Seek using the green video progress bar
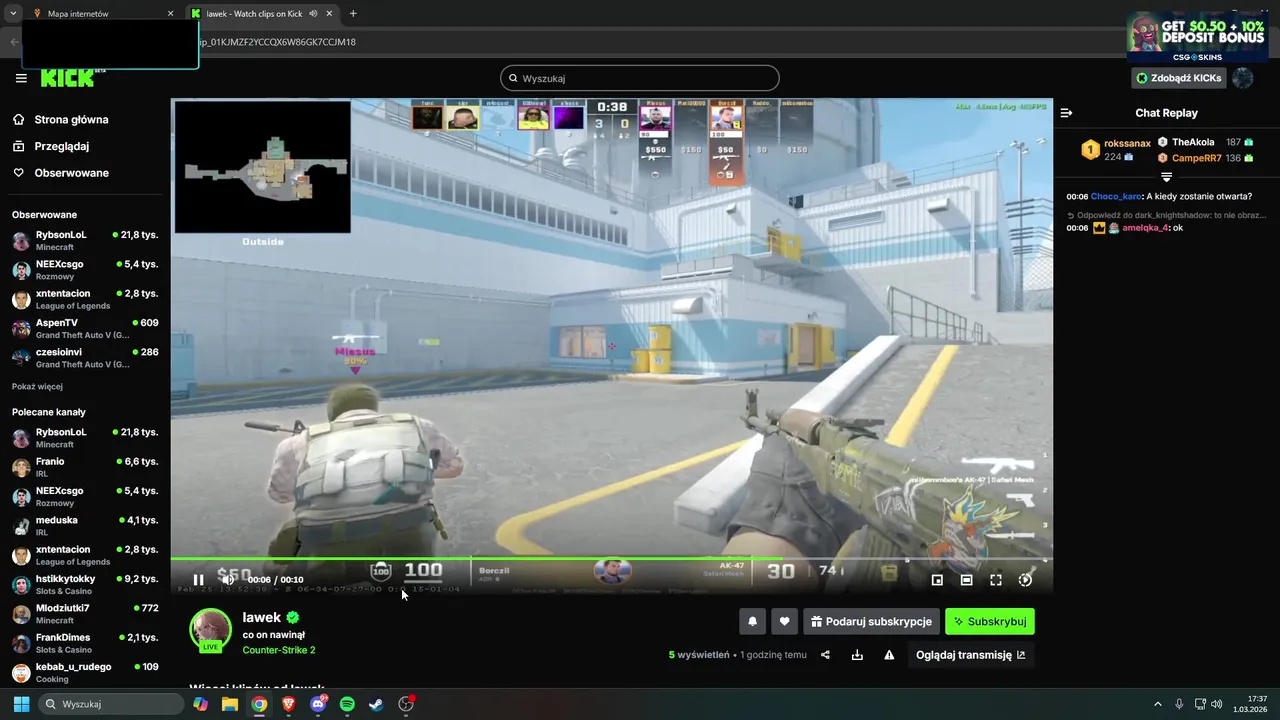Image resolution: width=1280 pixels, height=720 pixels. 611,559
